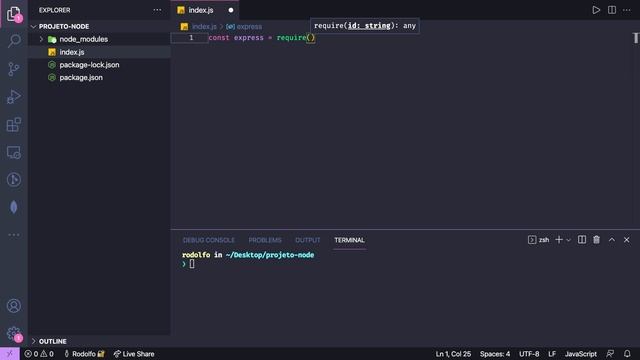Switch to the OUTPUT tab
This screenshot has width=640, height=360.
point(308,240)
